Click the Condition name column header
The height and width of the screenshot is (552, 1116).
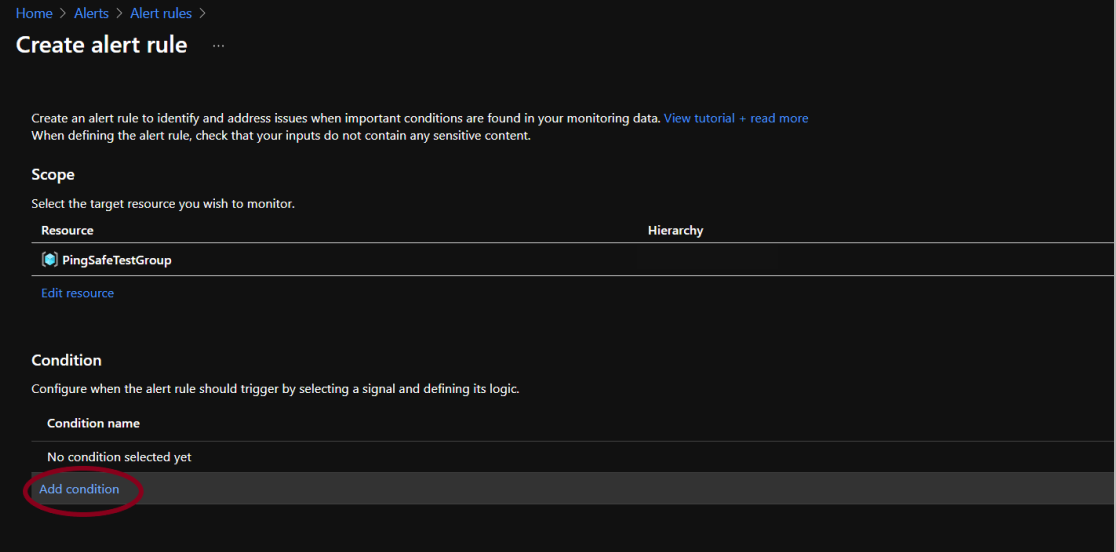[93, 423]
